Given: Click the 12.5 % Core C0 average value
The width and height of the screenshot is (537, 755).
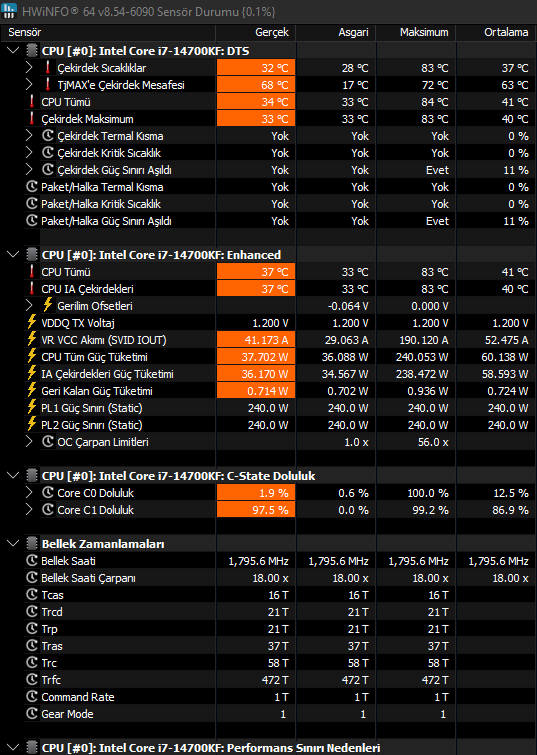Looking at the screenshot, I should [x=511, y=493].
